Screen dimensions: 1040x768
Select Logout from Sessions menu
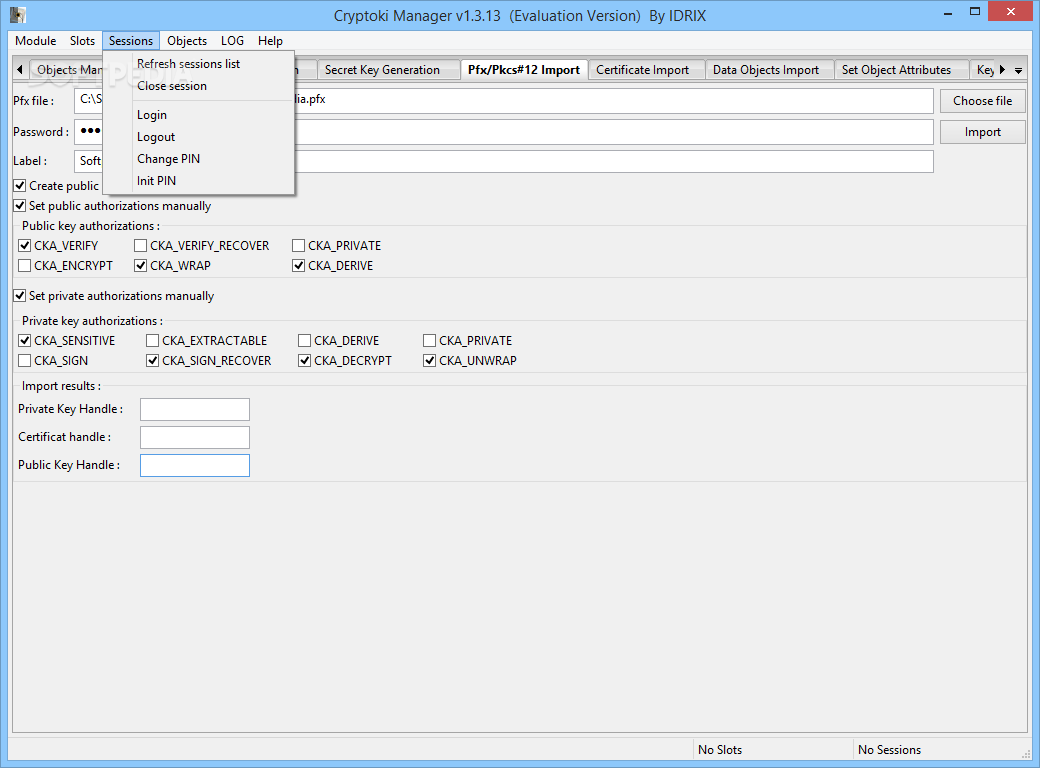(x=199, y=137)
